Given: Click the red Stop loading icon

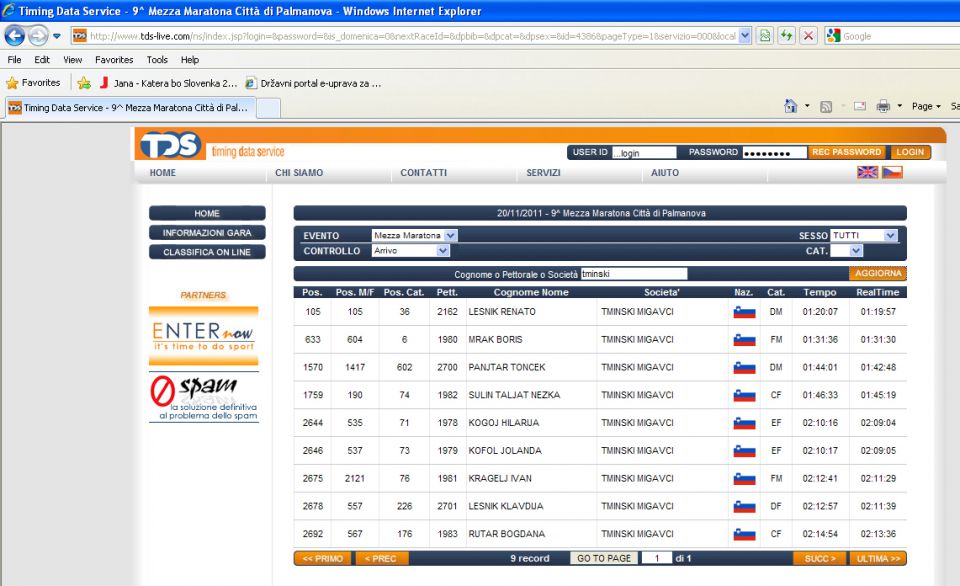Looking at the screenshot, I should (x=808, y=36).
